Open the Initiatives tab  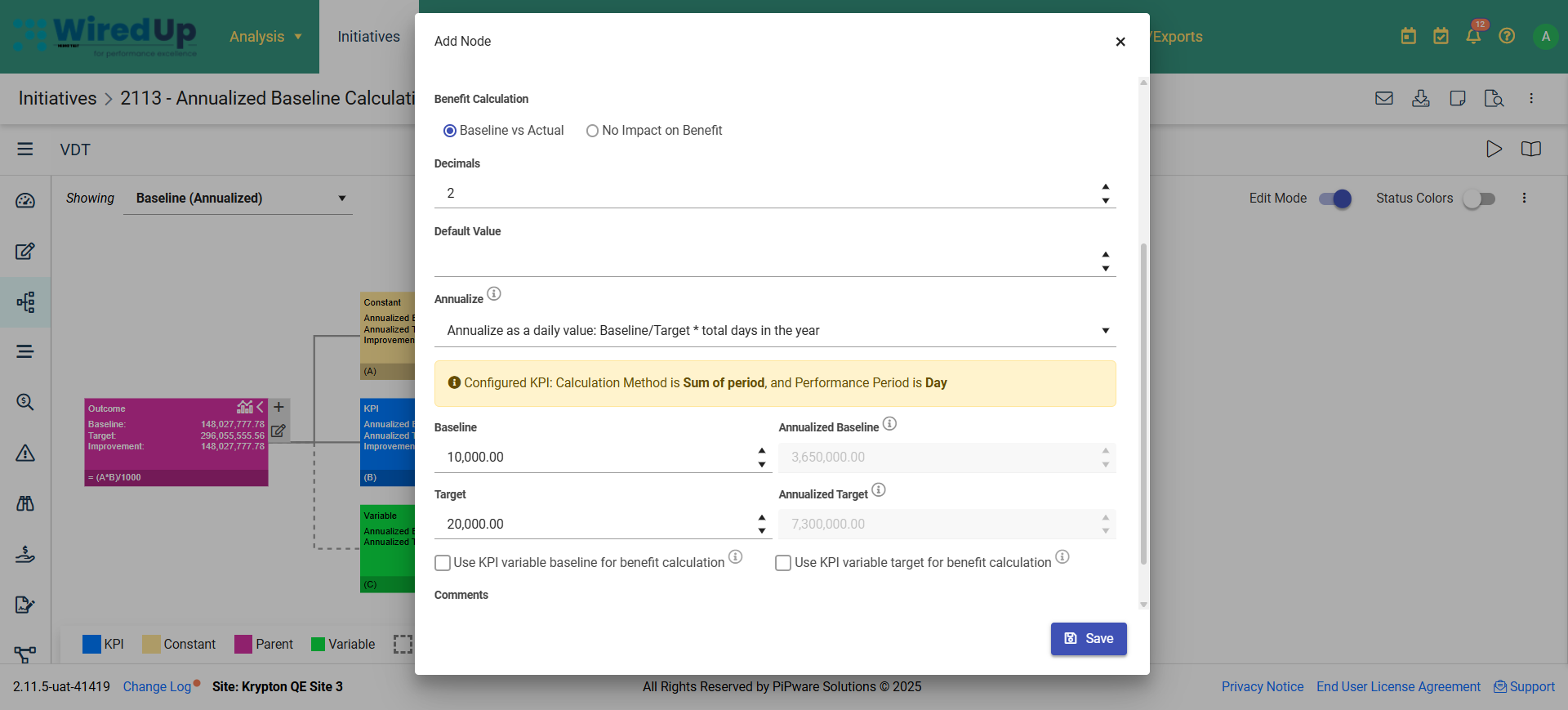pyautogui.click(x=369, y=37)
